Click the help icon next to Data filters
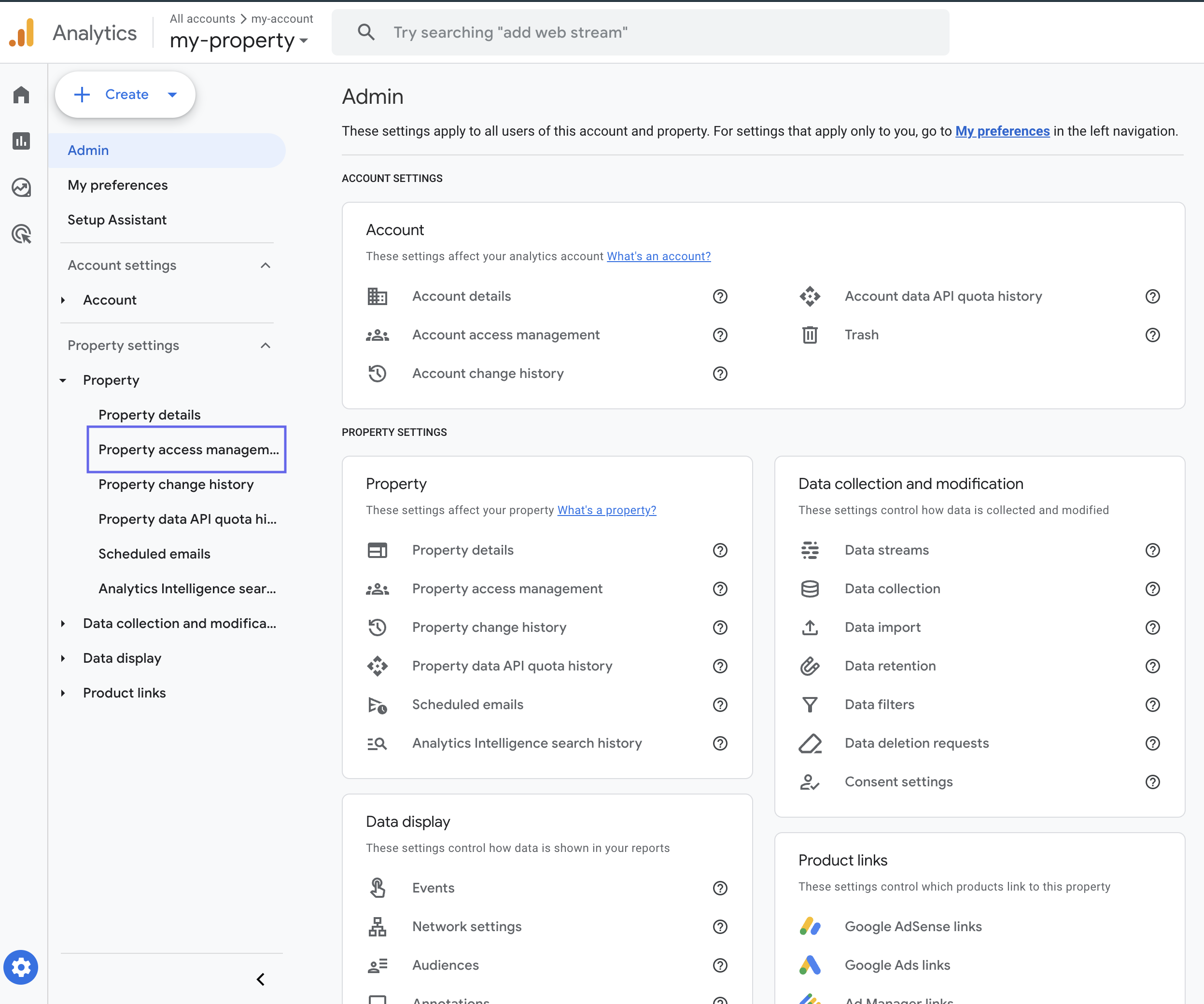Image resolution: width=1204 pixels, height=1004 pixels. pyautogui.click(x=1153, y=705)
